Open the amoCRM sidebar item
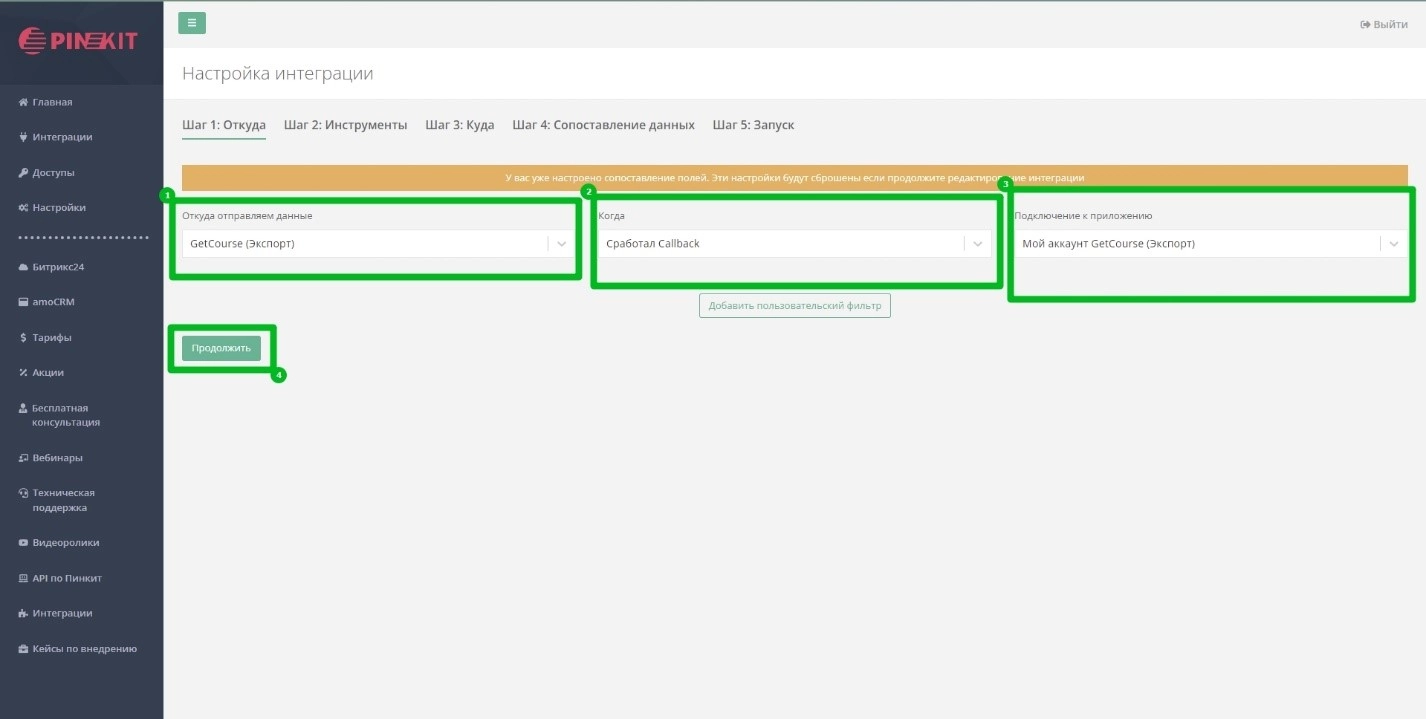The width and height of the screenshot is (1426, 719). click(53, 302)
